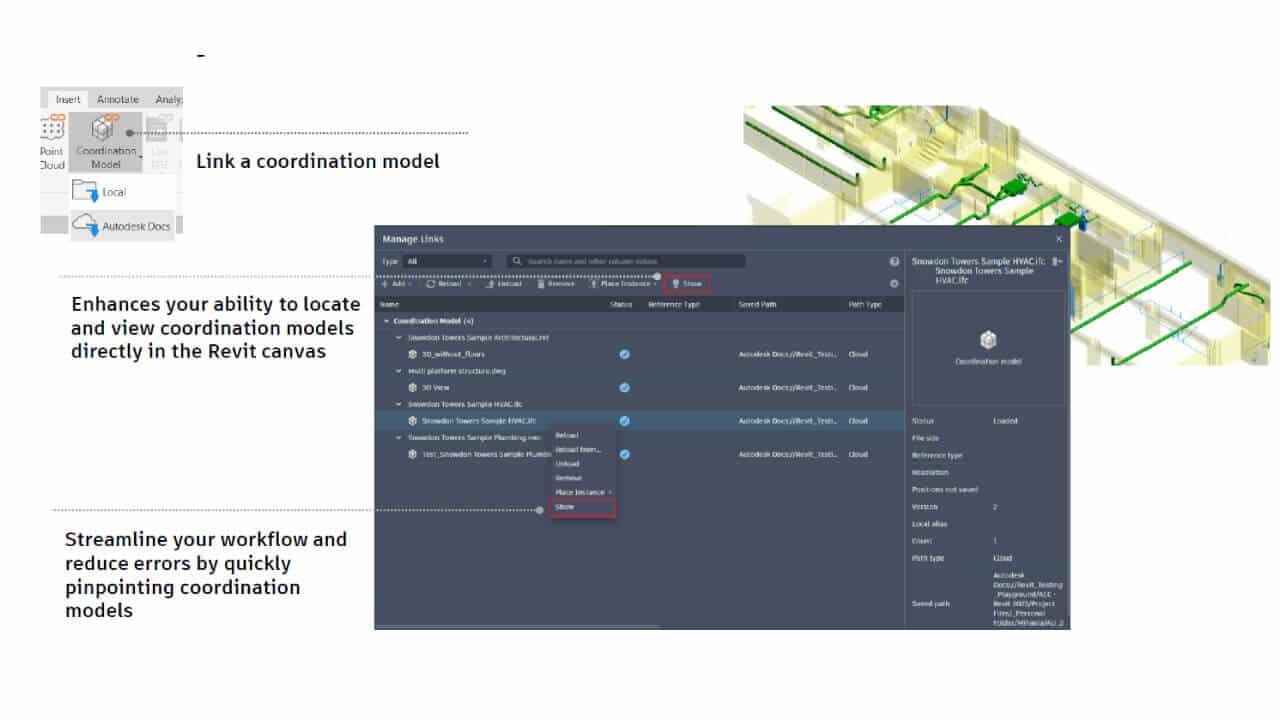
Task: Sort by the Saved Path column header
Action: point(757,304)
